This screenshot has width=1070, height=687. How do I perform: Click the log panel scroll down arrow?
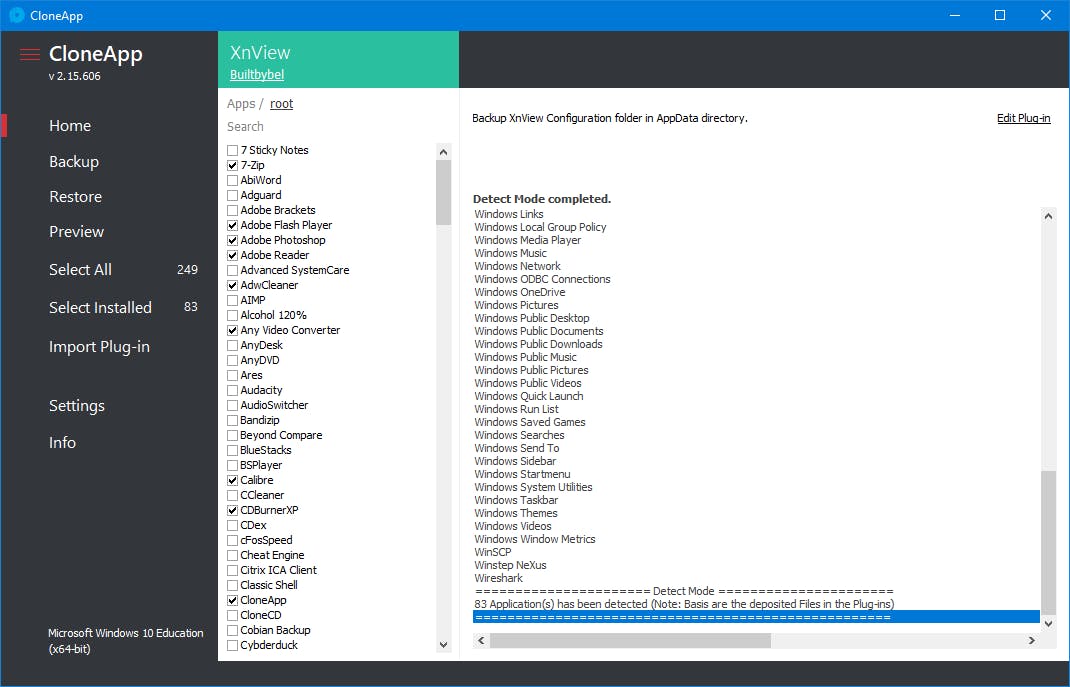tap(1049, 624)
